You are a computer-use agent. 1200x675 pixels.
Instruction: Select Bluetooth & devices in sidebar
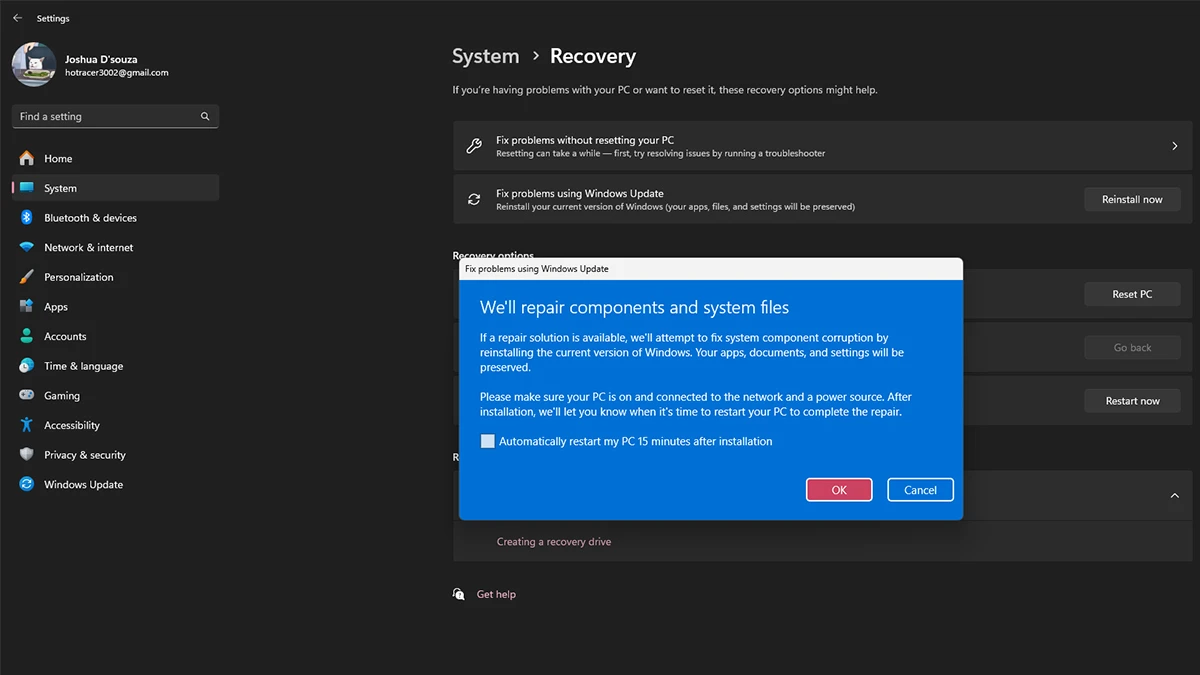115,218
